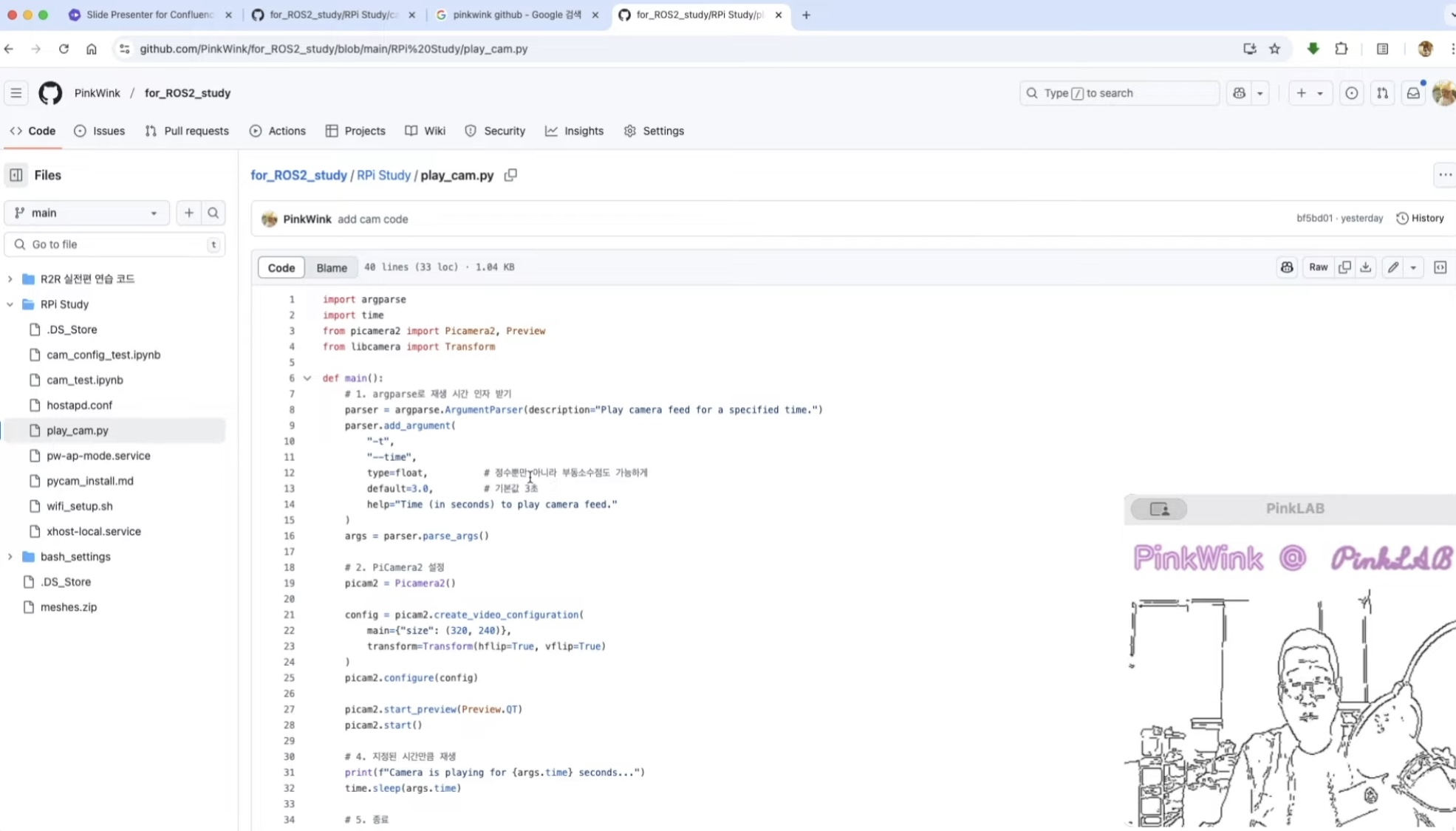
Task: Copy file path next to play_cam.py
Action: (510, 175)
